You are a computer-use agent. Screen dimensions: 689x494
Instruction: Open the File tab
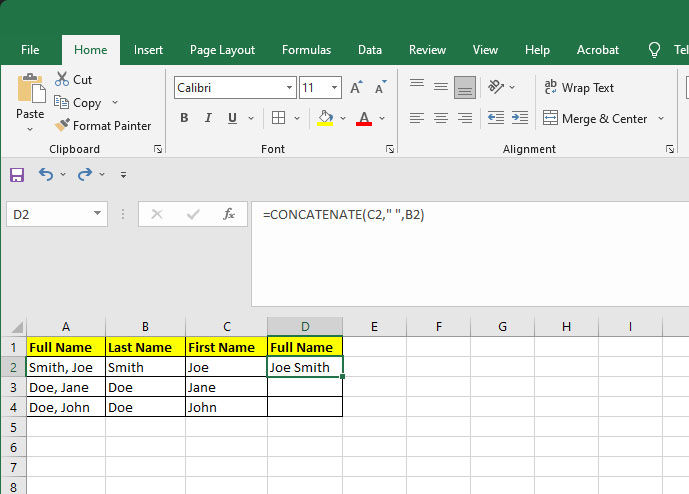tap(30, 50)
